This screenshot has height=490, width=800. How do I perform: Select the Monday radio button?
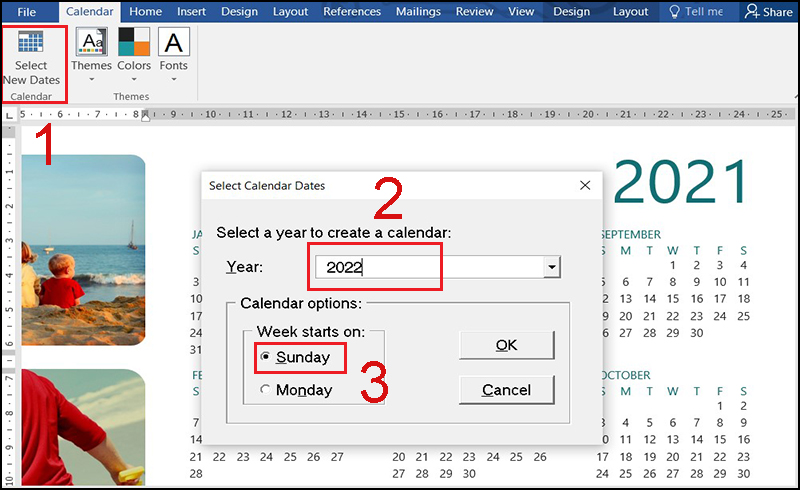coord(265,390)
